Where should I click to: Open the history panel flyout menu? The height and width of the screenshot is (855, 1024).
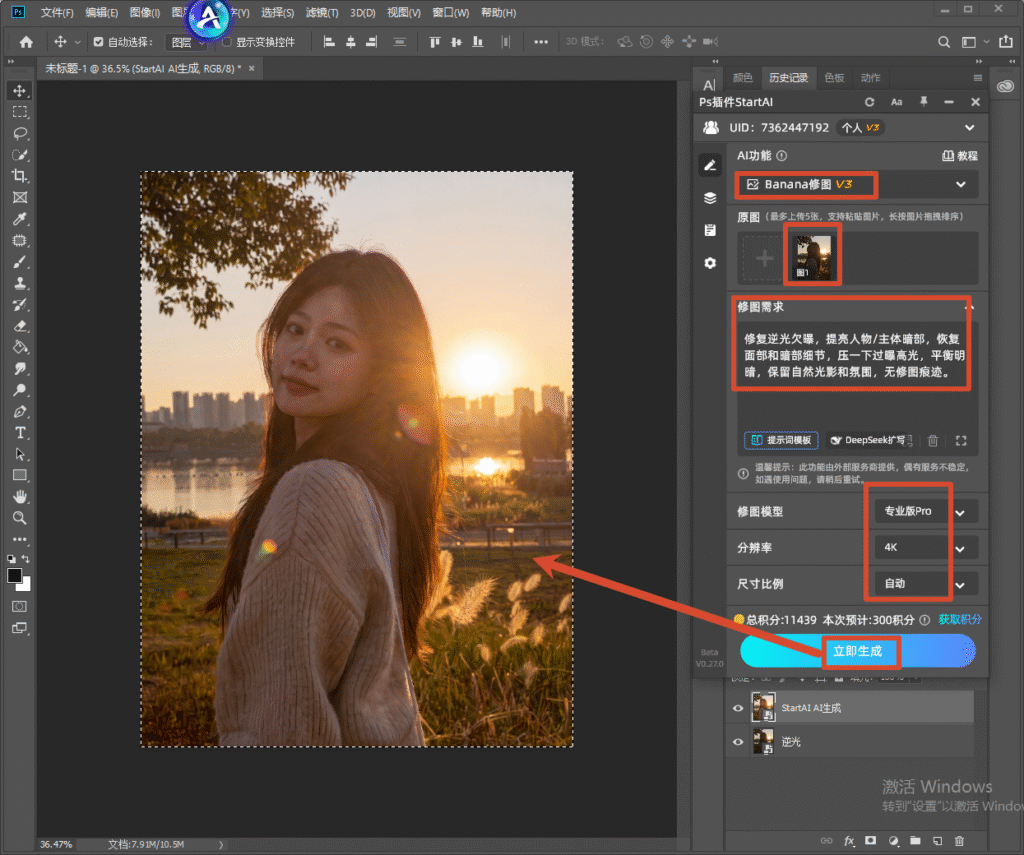(x=978, y=78)
